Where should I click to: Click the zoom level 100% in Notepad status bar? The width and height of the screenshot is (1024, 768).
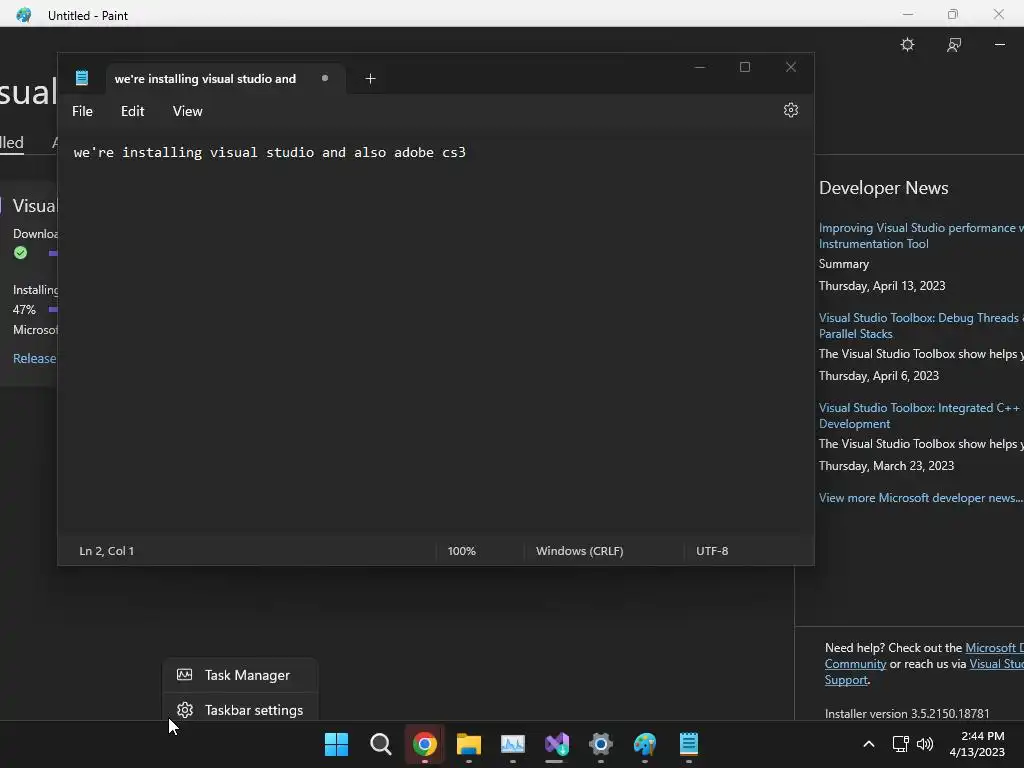tap(462, 551)
